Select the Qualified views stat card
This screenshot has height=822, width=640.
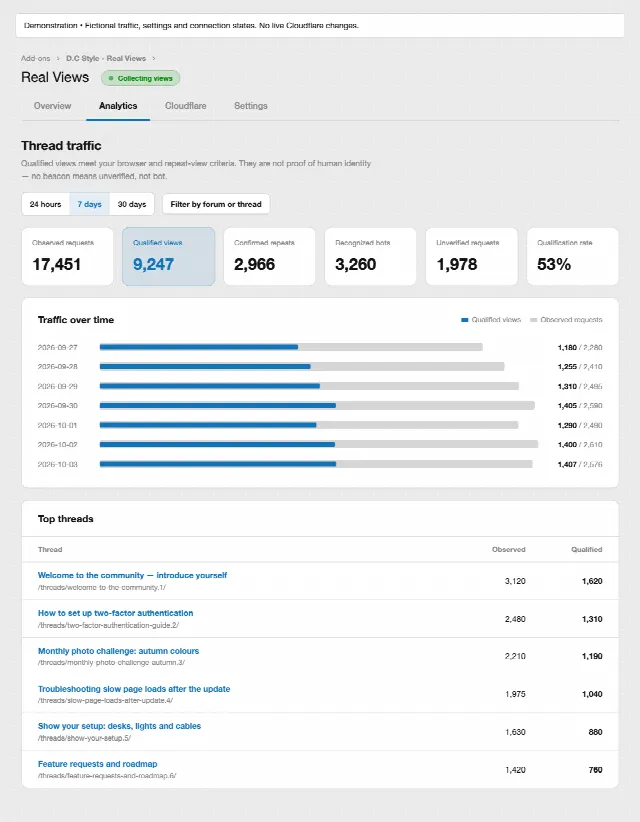168,256
